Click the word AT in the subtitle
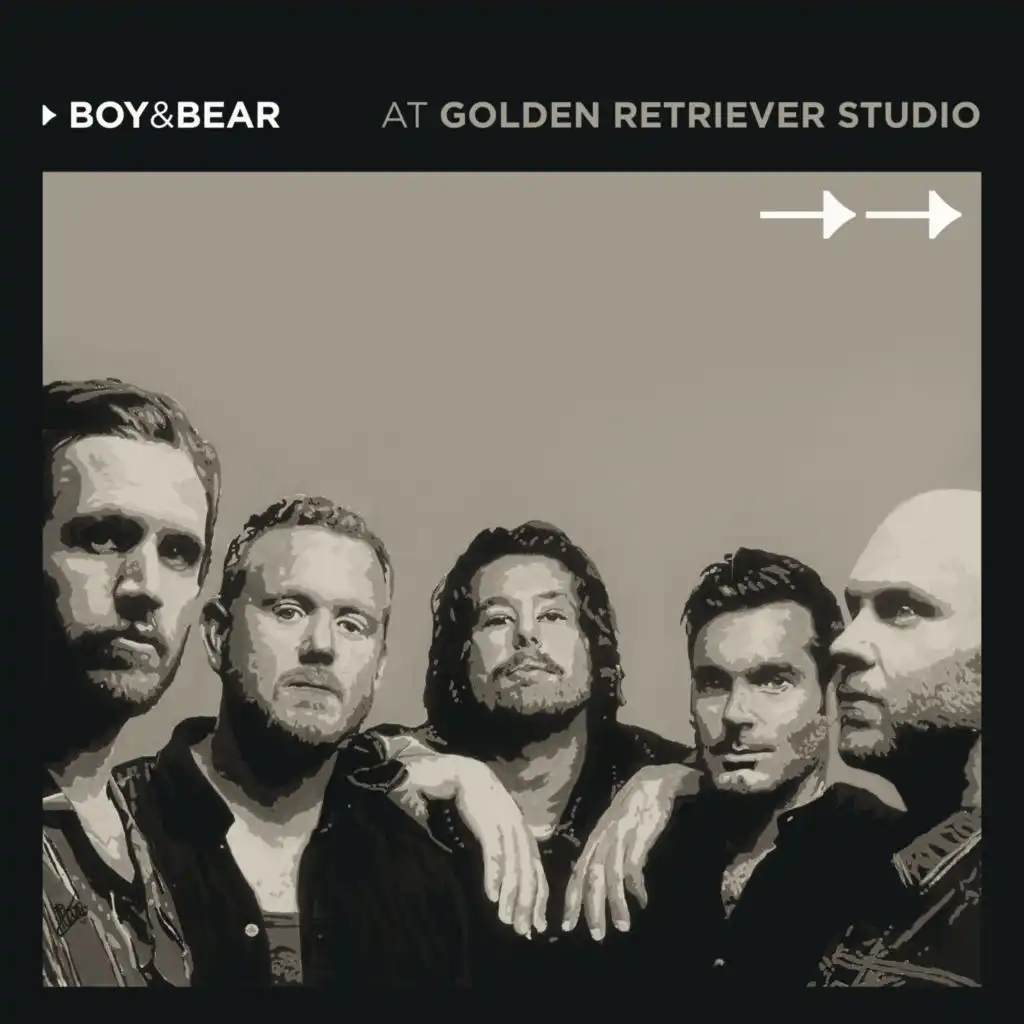The height and width of the screenshot is (1024, 1024). (405, 116)
